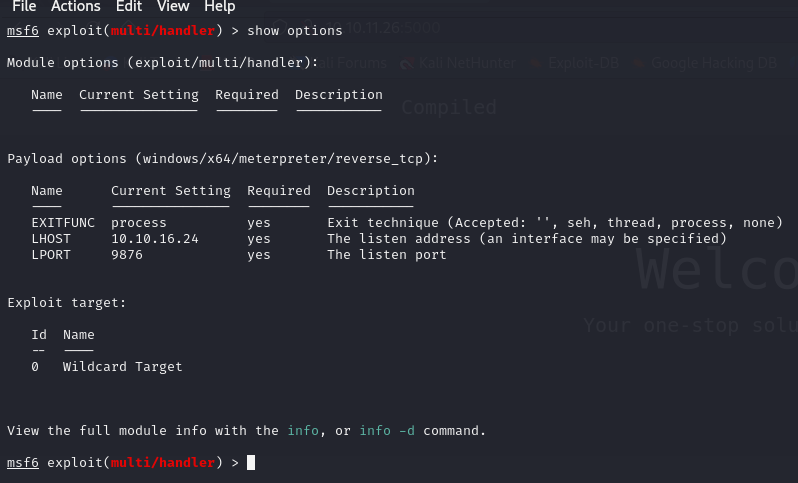Viewport: 798px width, 483px height.
Task: Select the EXITFUNC option name
Action: (x=63, y=223)
